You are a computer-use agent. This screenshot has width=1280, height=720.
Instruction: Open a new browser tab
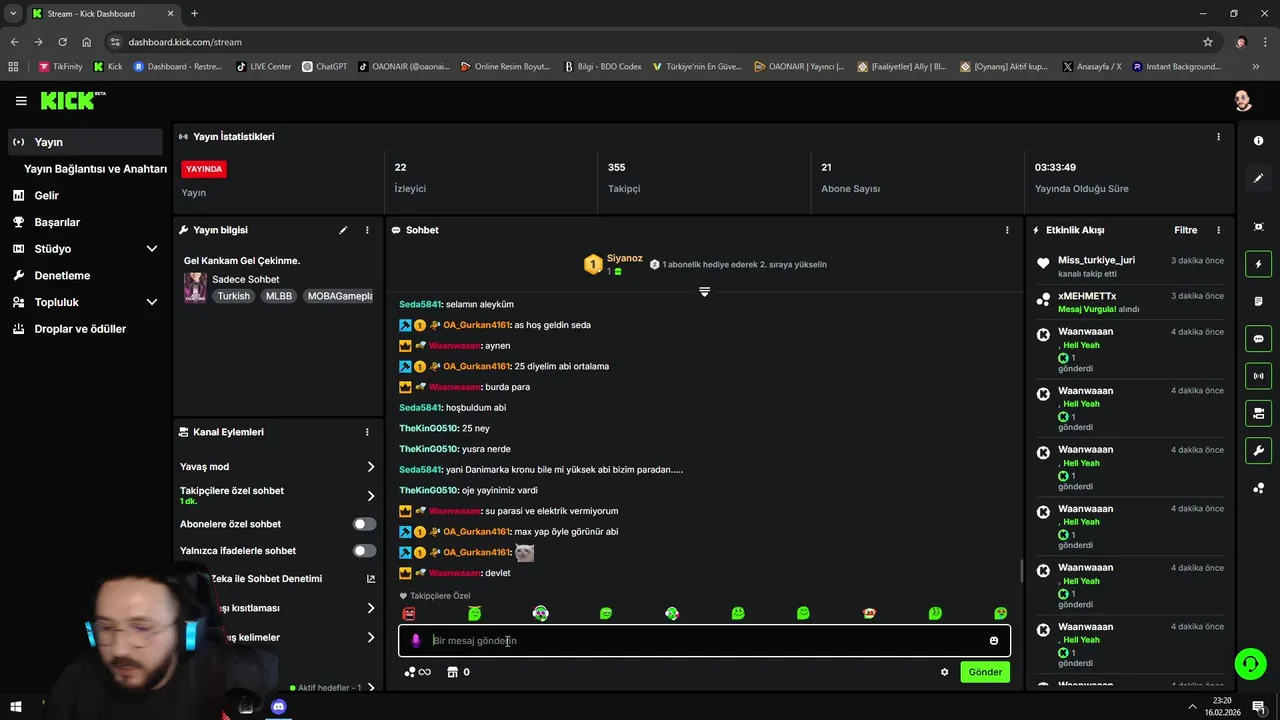click(x=194, y=13)
